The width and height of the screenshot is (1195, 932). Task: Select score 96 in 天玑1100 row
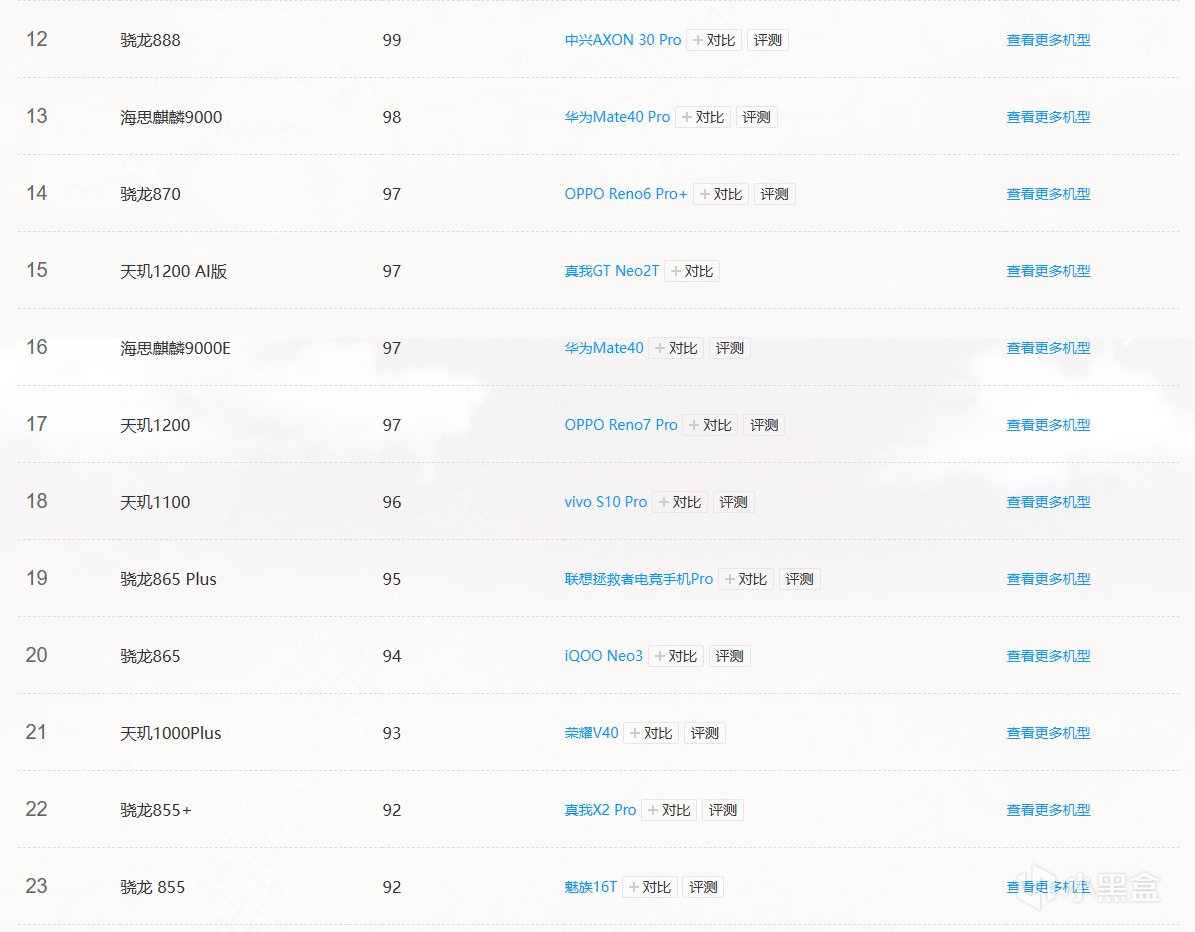[392, 502]
